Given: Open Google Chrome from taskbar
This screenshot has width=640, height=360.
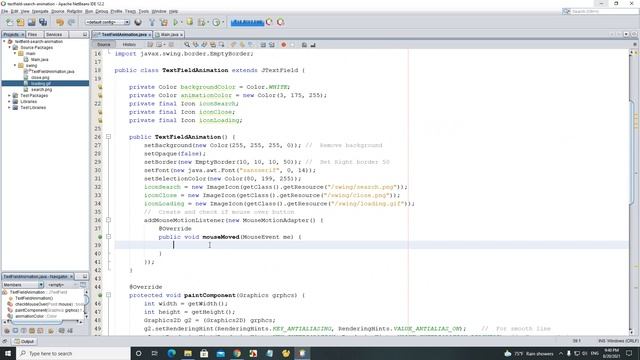Looking at the screenshot, I should (237, 353).
